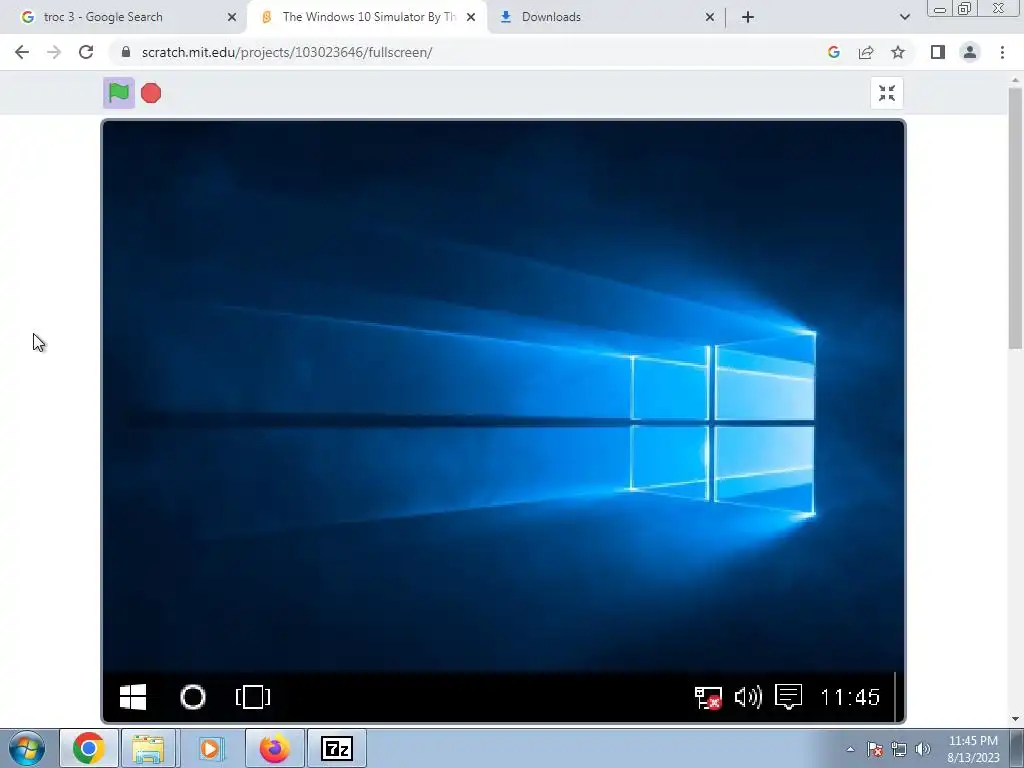Share this page icon
The width and height of the screenshot is (1024, 768).
[866, 52]
